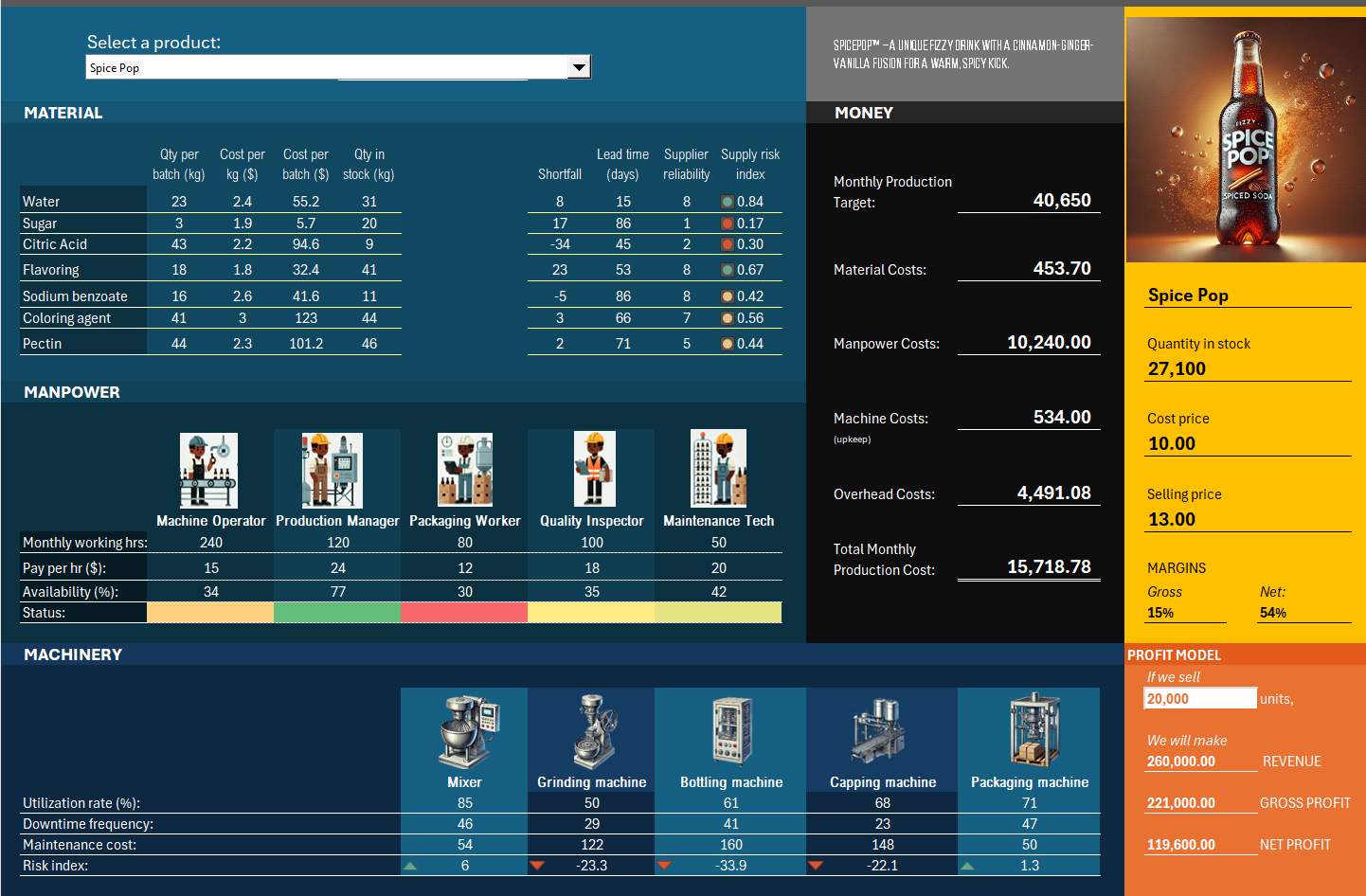Click the Bottling machine icon
Screen dimensions: 1366x896
click(x=731, y=731)
